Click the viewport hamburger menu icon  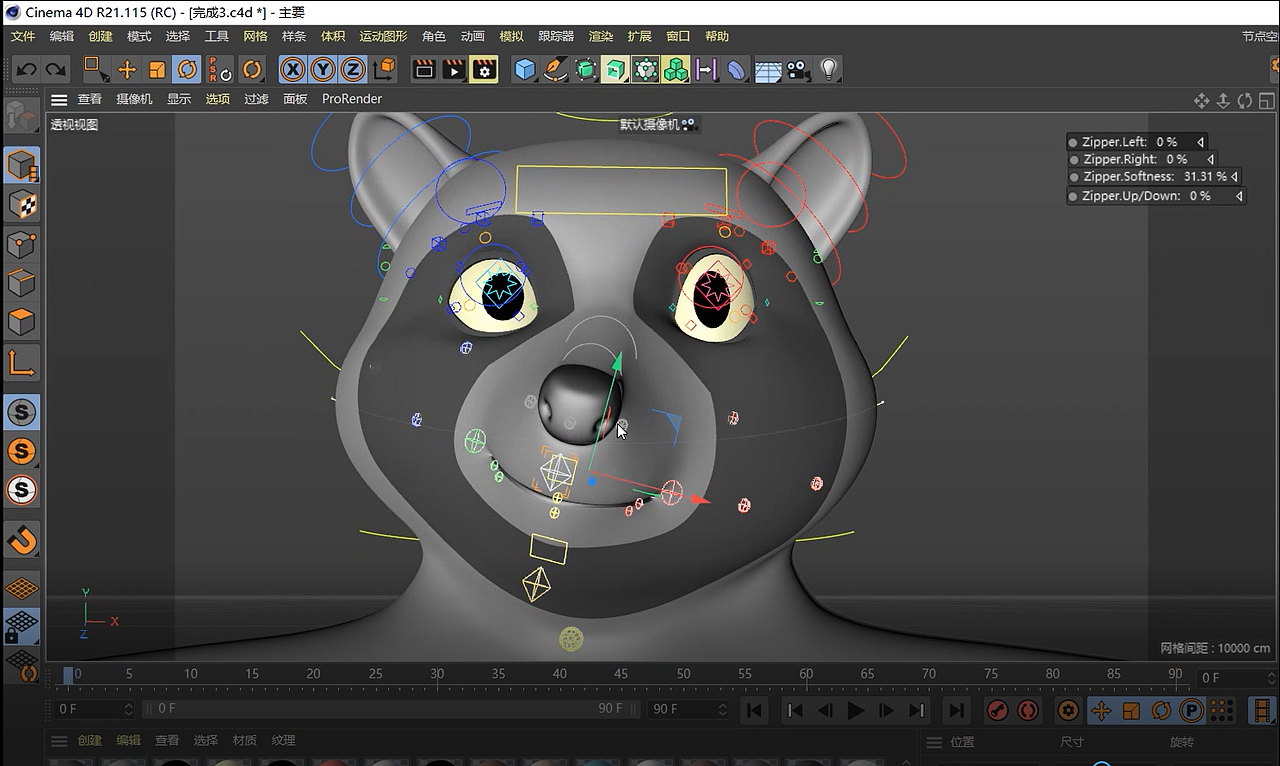click(59, 99)
